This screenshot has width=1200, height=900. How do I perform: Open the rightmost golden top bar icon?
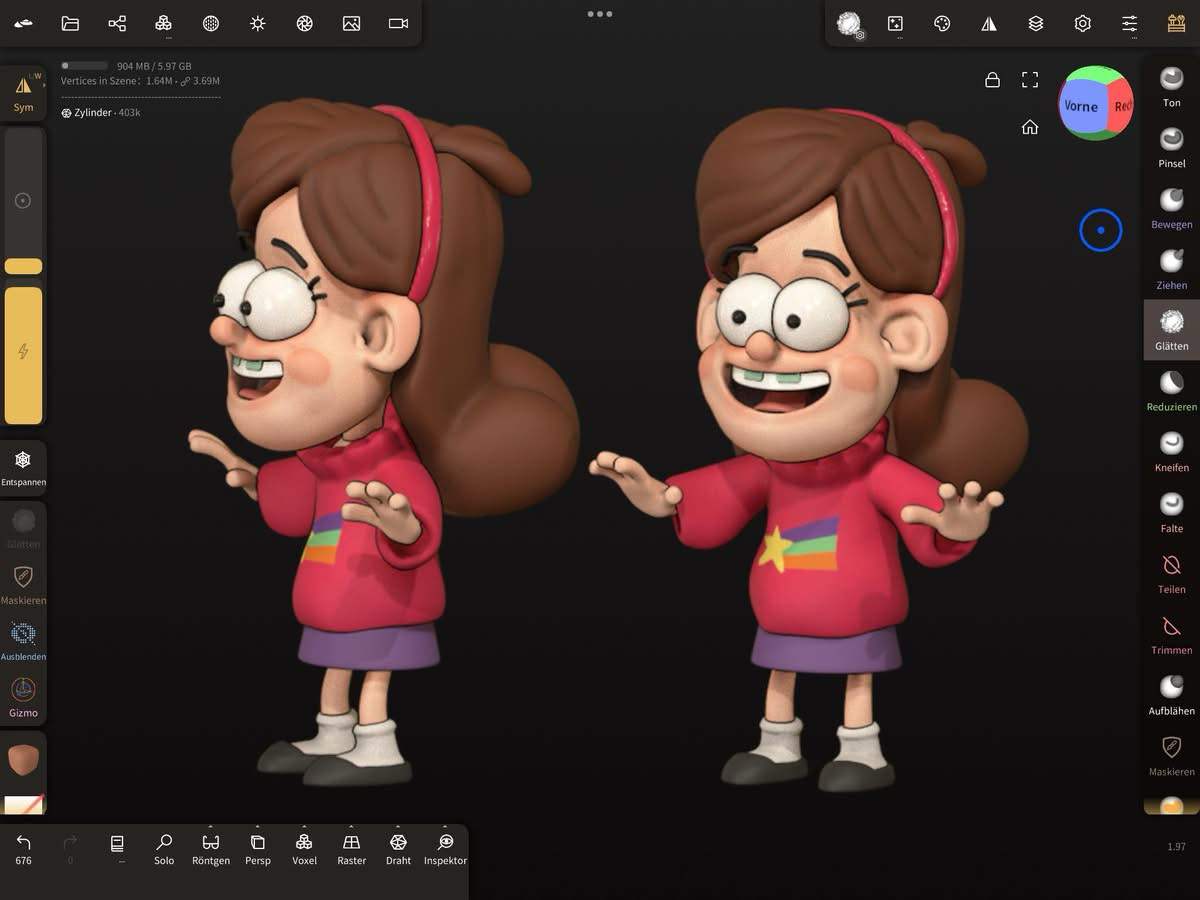click(x=1176, y=23)
